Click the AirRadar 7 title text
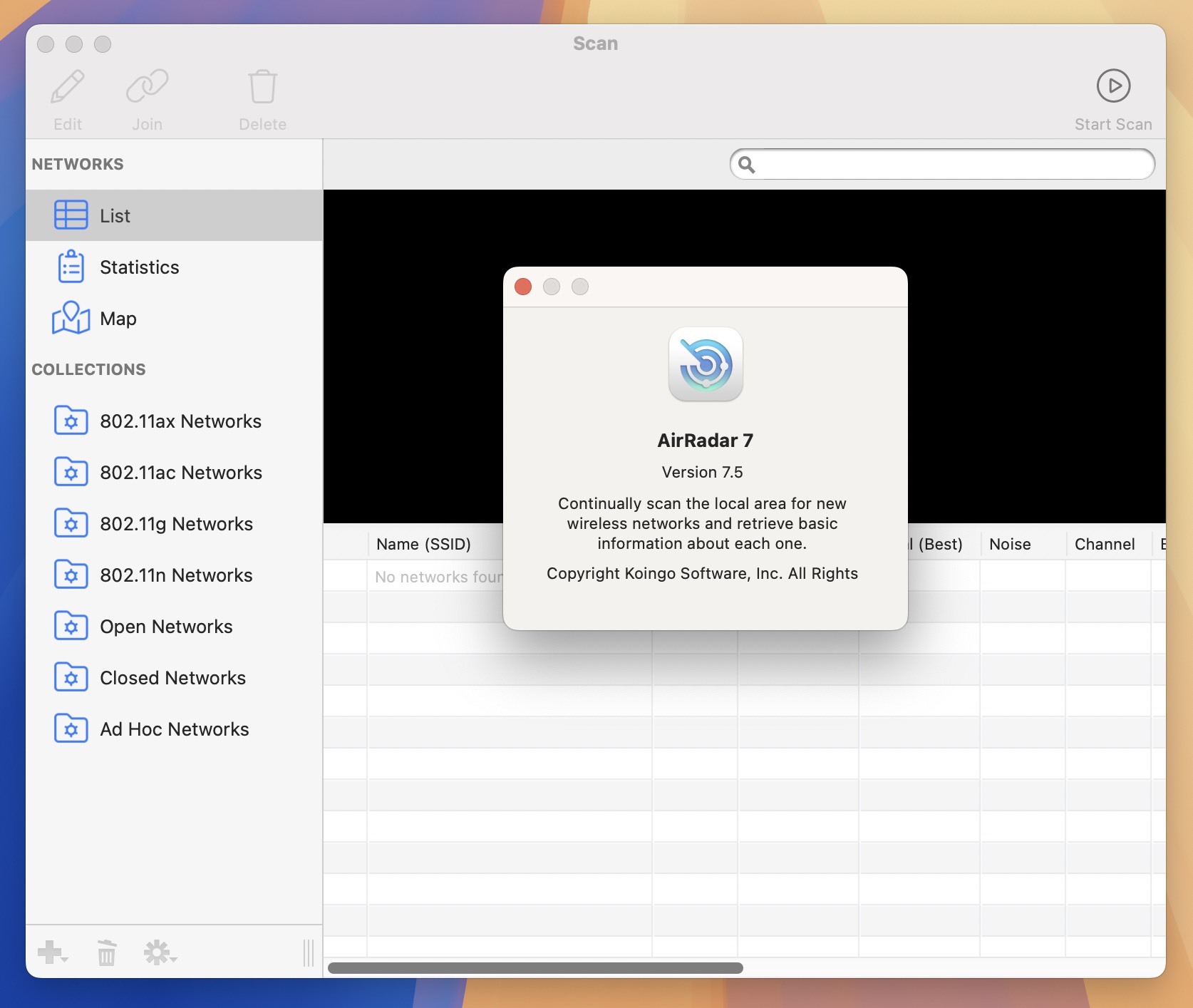 pos(705,440)
